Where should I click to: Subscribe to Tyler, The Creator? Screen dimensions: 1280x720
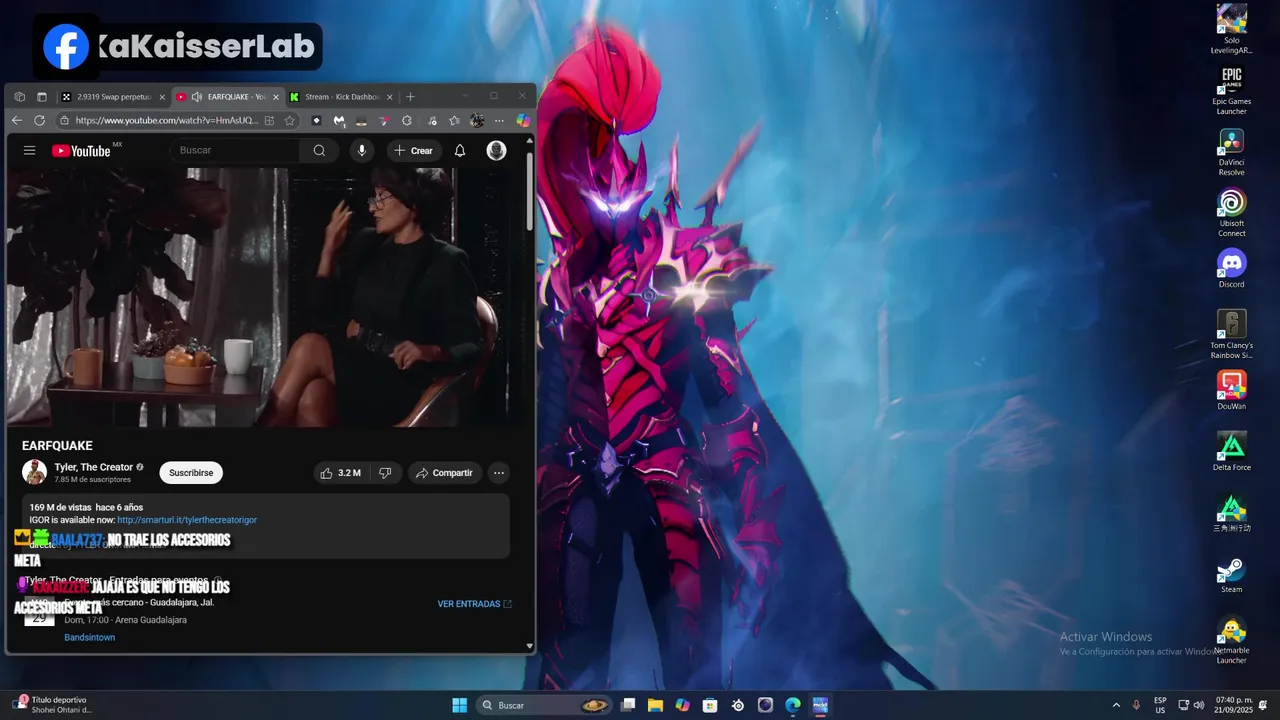[191, 473]
